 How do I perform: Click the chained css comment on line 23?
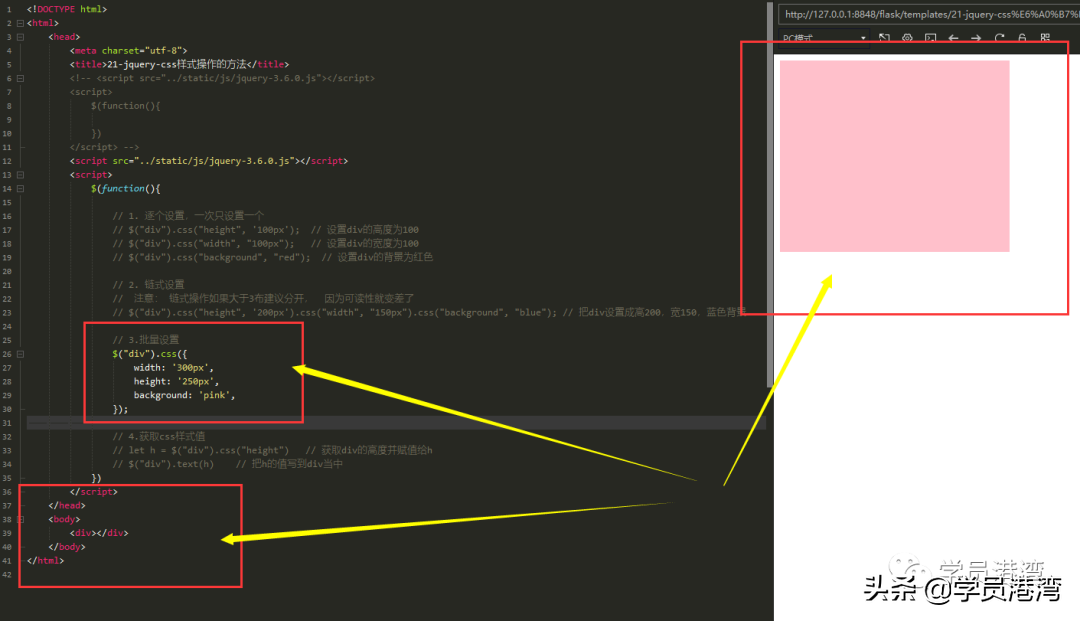tap(429, 312)
